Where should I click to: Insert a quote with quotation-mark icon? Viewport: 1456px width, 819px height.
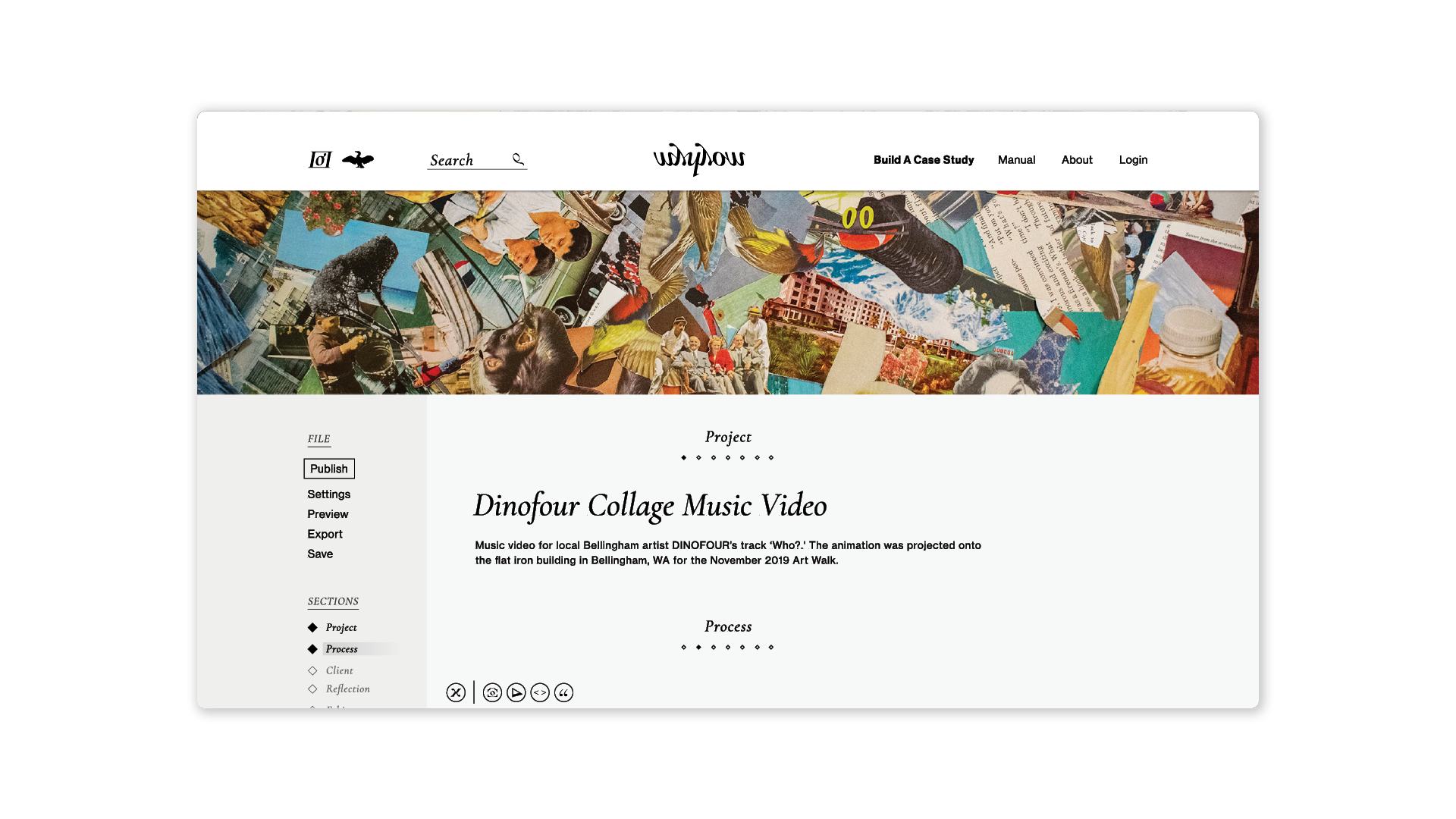pyautogui.click(x=563, y=692)
